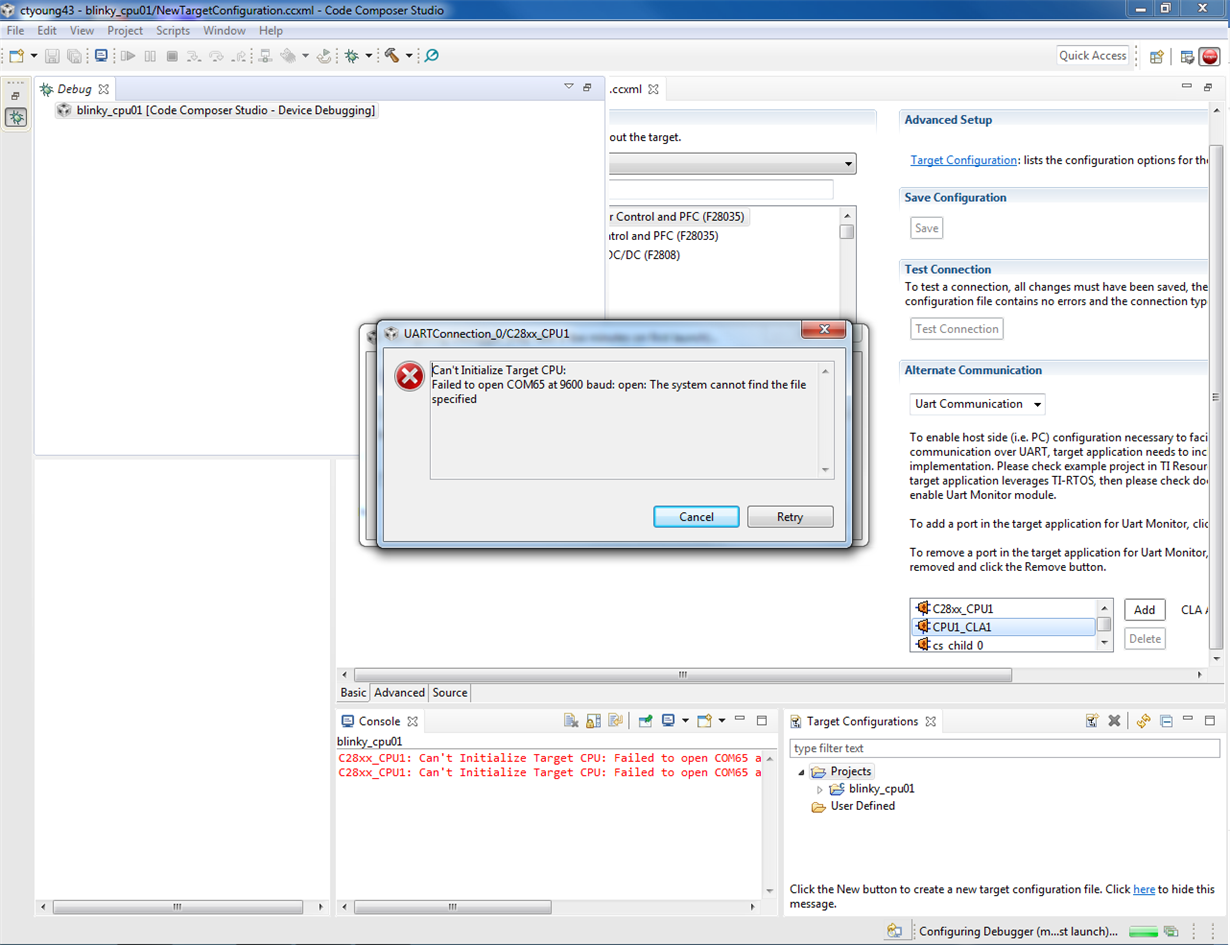Switch to the Source tab

[450, 692]
